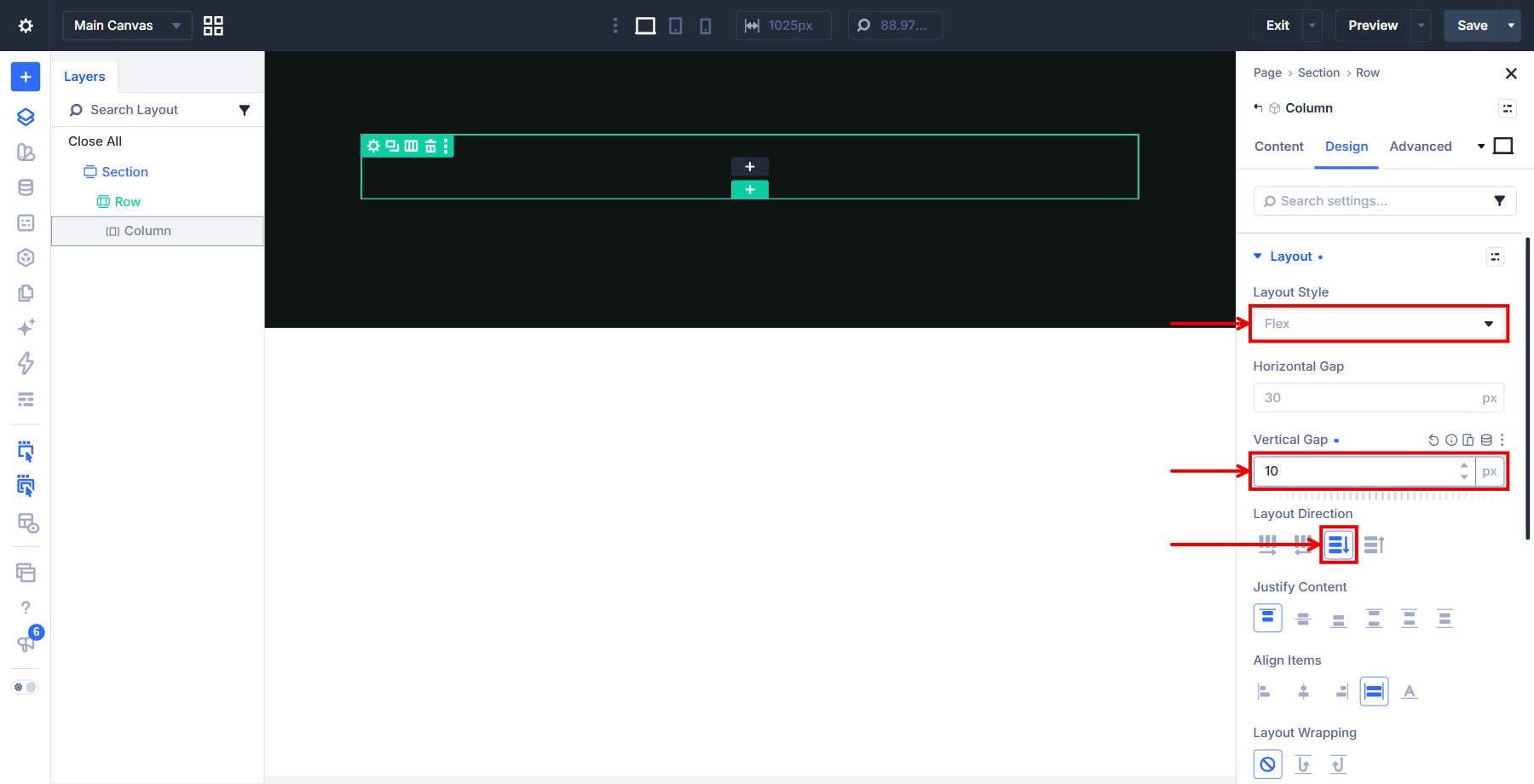Open the help question mark icon
Viewport: 1534px width, 784px height.
point(26,608)
